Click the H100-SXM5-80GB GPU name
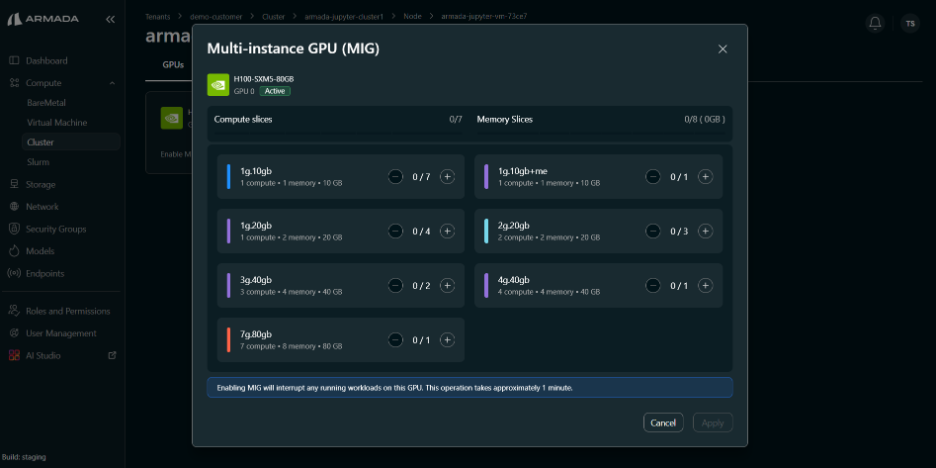936x468 pixels. (x=264, y=79)
